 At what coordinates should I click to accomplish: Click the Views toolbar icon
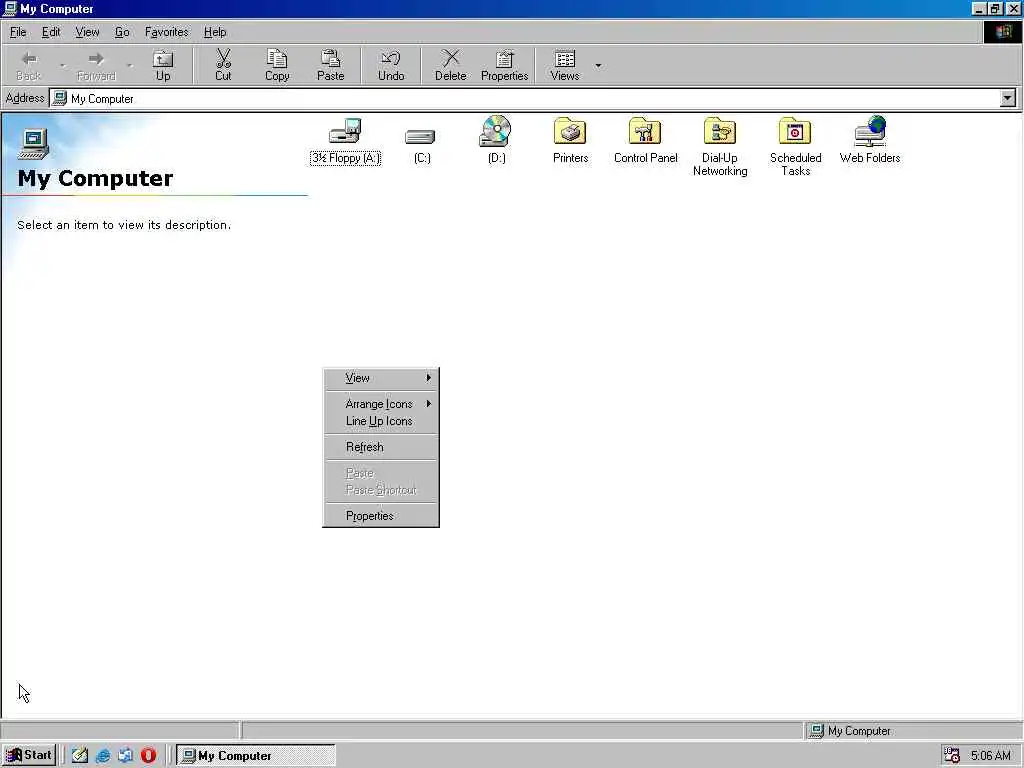(565, 59)
